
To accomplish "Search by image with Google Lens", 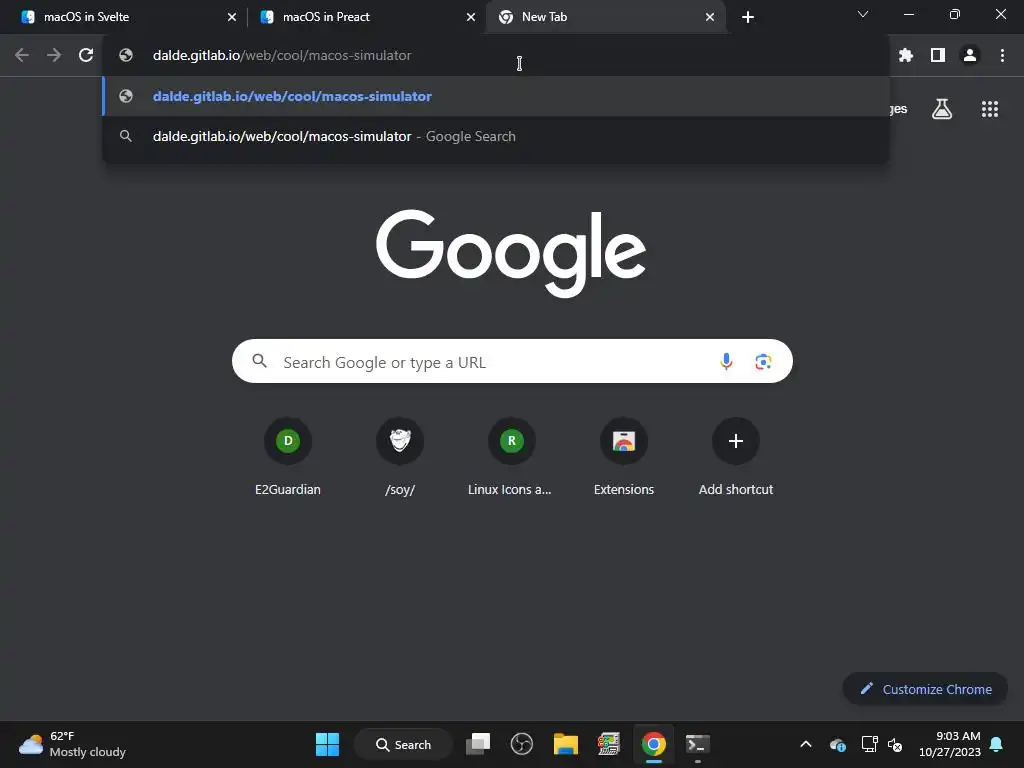I will pos(763,361).
